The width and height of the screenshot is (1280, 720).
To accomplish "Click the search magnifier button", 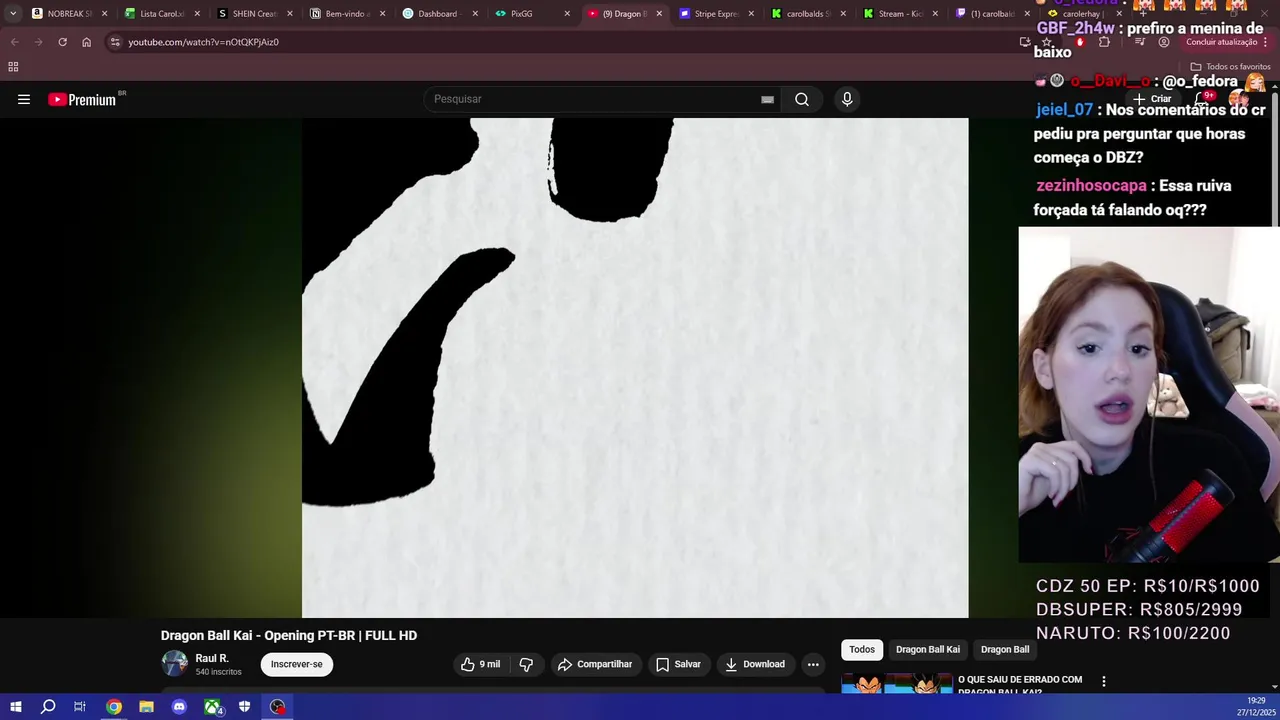I will 802,99.
